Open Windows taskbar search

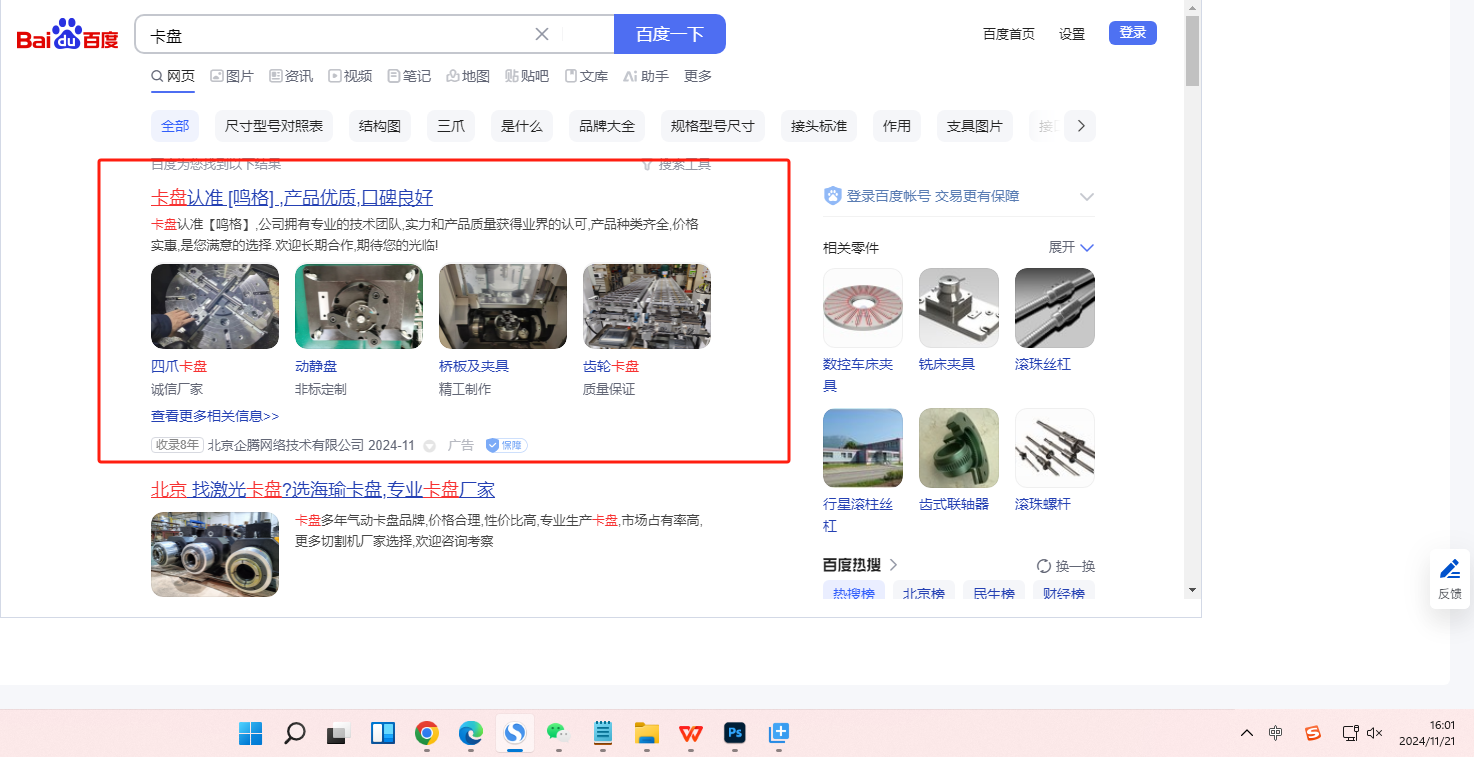point(294,733)
